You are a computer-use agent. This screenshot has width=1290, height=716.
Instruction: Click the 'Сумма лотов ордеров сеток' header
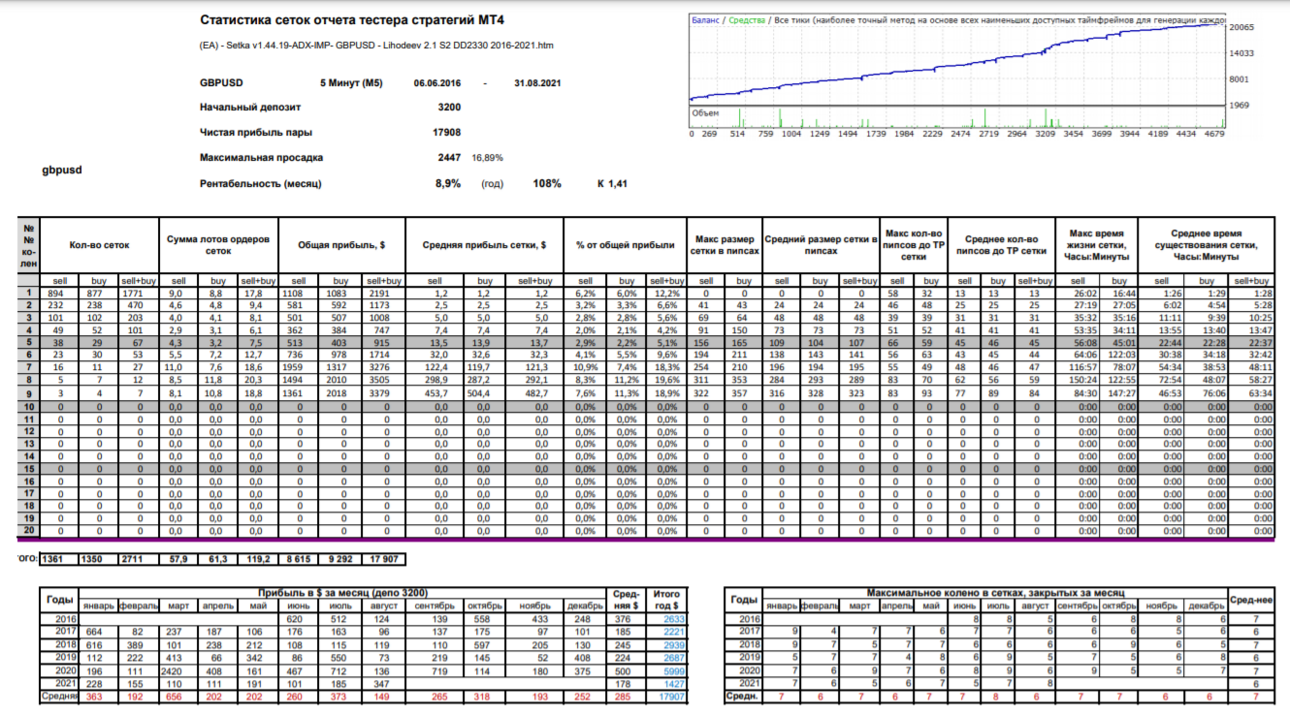(220, 245)
